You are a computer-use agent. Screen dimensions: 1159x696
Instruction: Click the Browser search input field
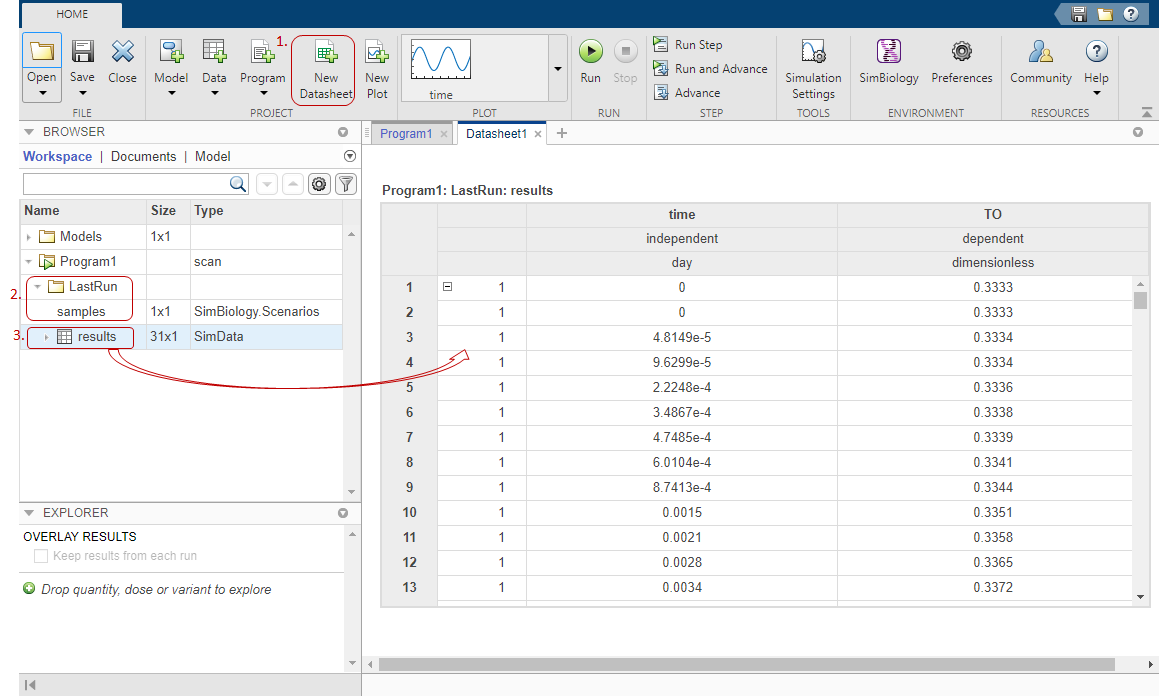coord(125,184)
